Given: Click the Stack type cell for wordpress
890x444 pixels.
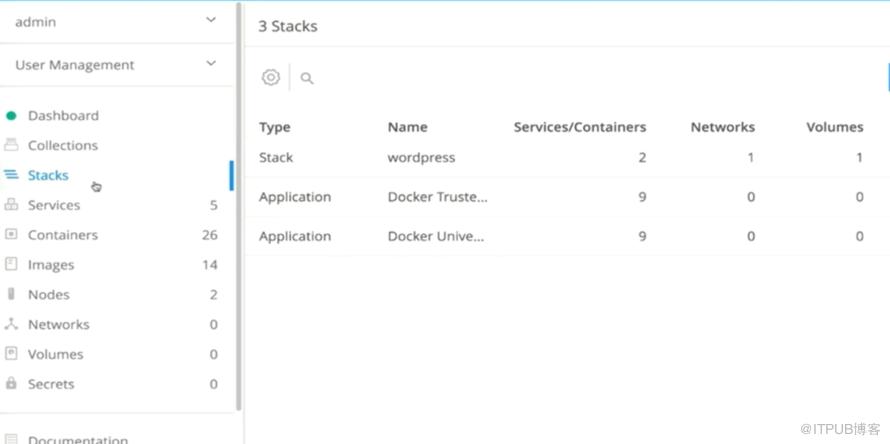Looking at the screenshot, I should [276, 157].
